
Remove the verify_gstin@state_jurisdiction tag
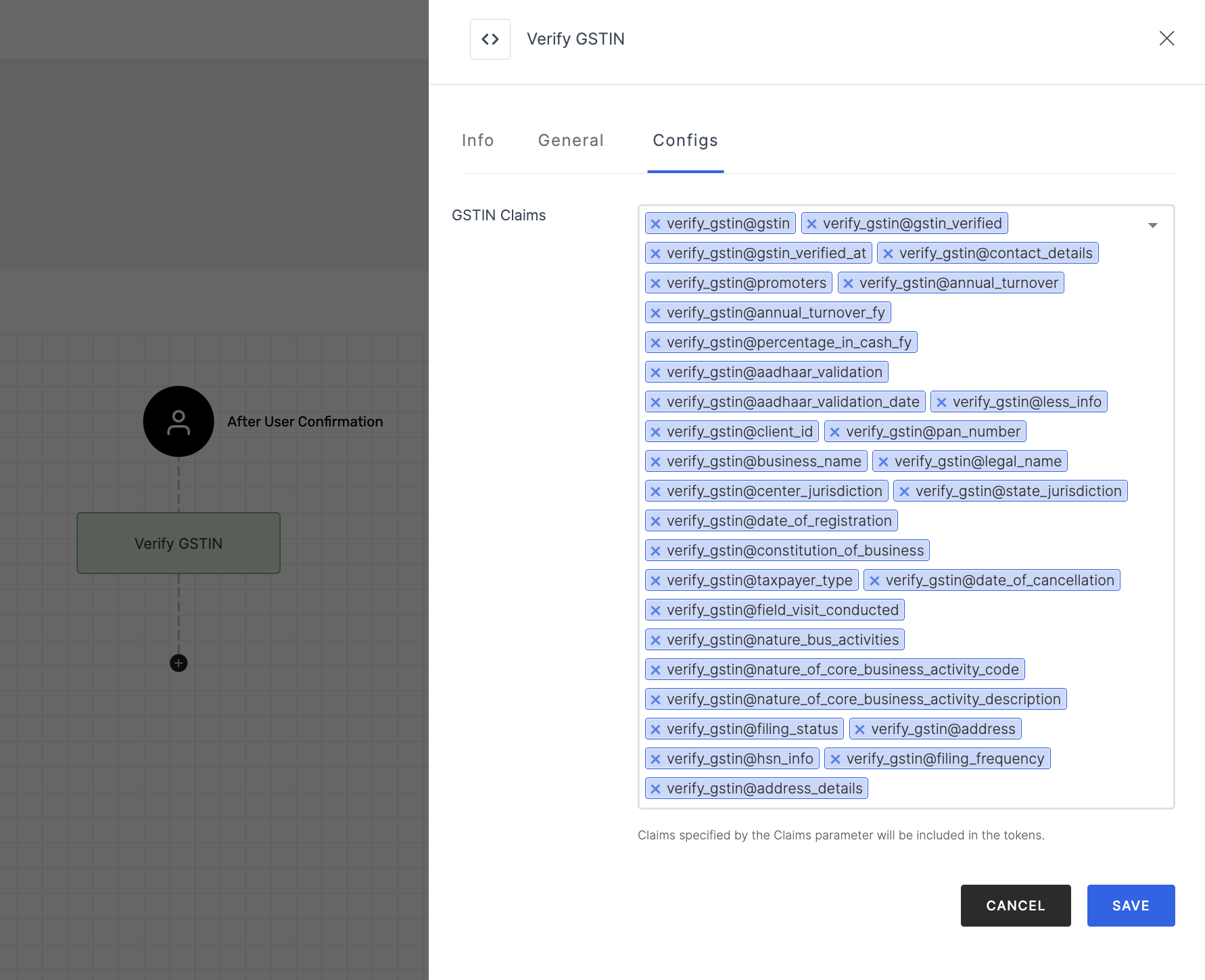[904, 491]
